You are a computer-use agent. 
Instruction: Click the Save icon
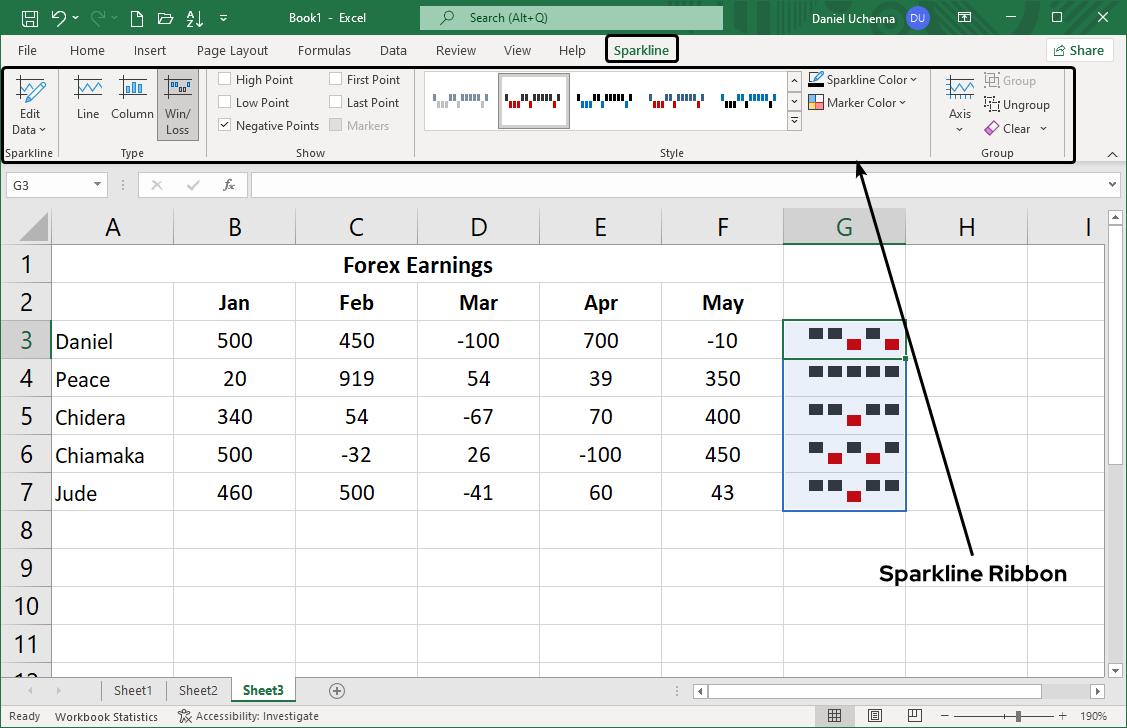pos(28,17)
